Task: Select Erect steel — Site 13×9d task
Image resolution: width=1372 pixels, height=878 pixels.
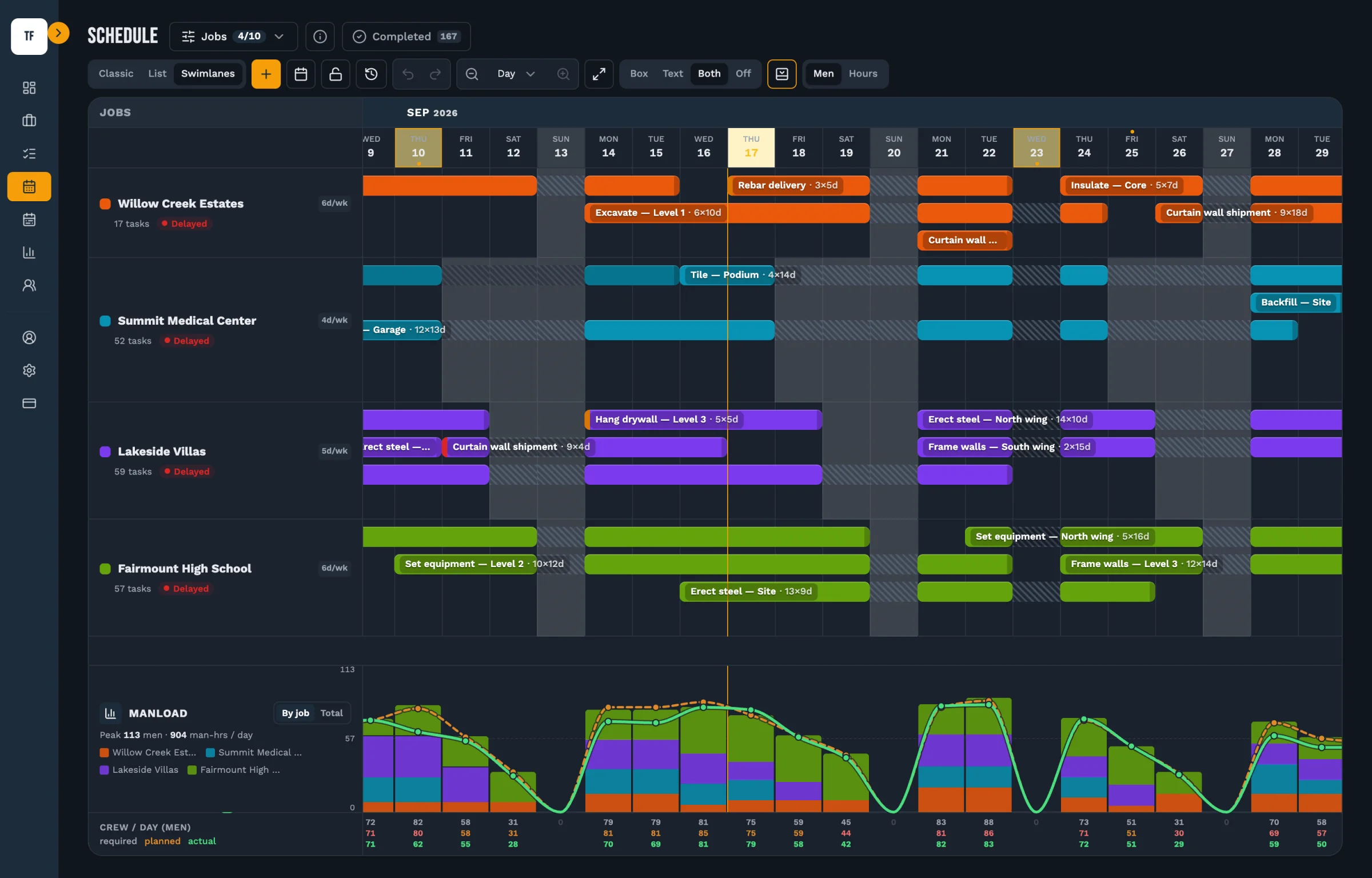Action: 775,592
